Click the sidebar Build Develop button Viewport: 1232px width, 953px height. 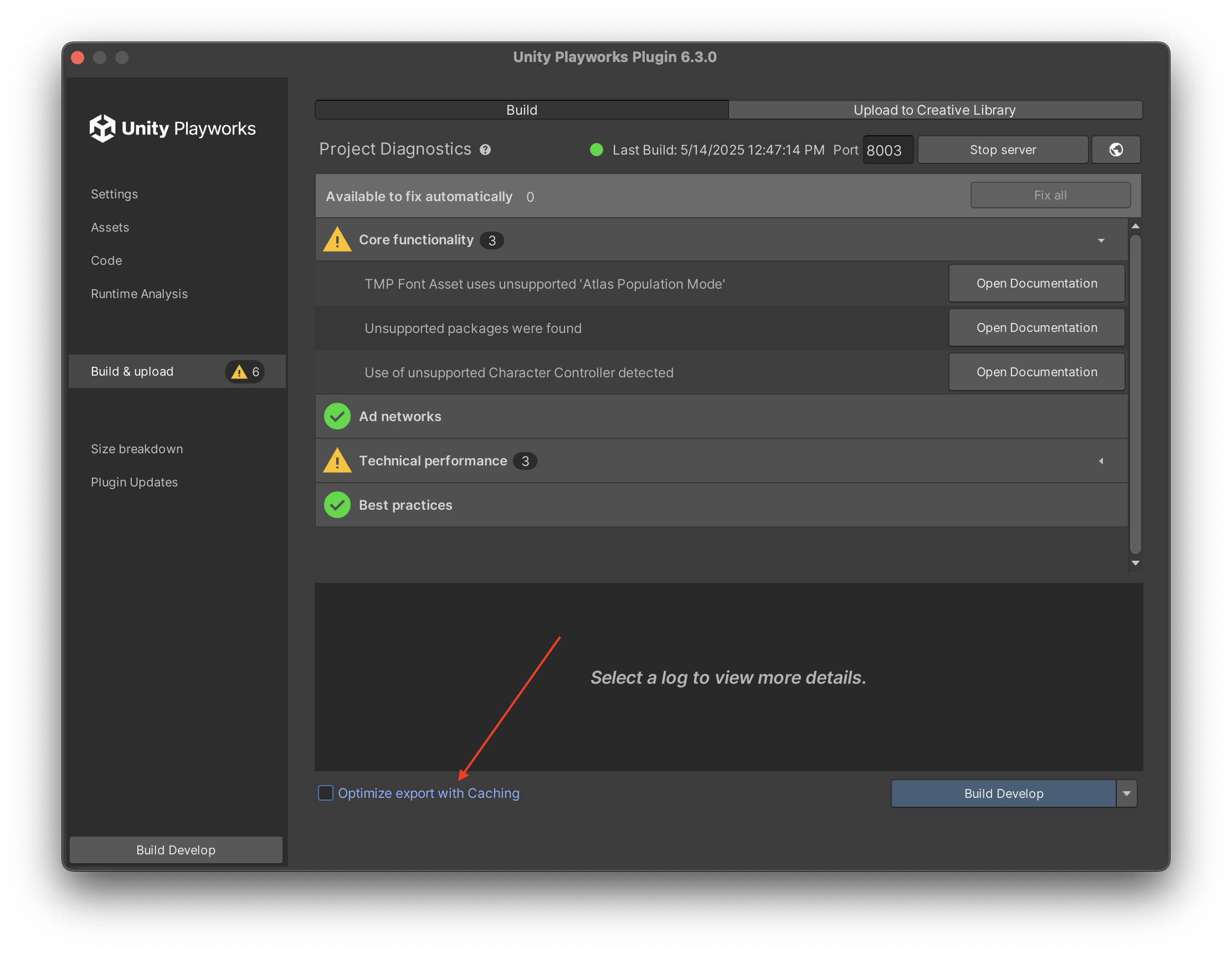(x=176, y=850)
